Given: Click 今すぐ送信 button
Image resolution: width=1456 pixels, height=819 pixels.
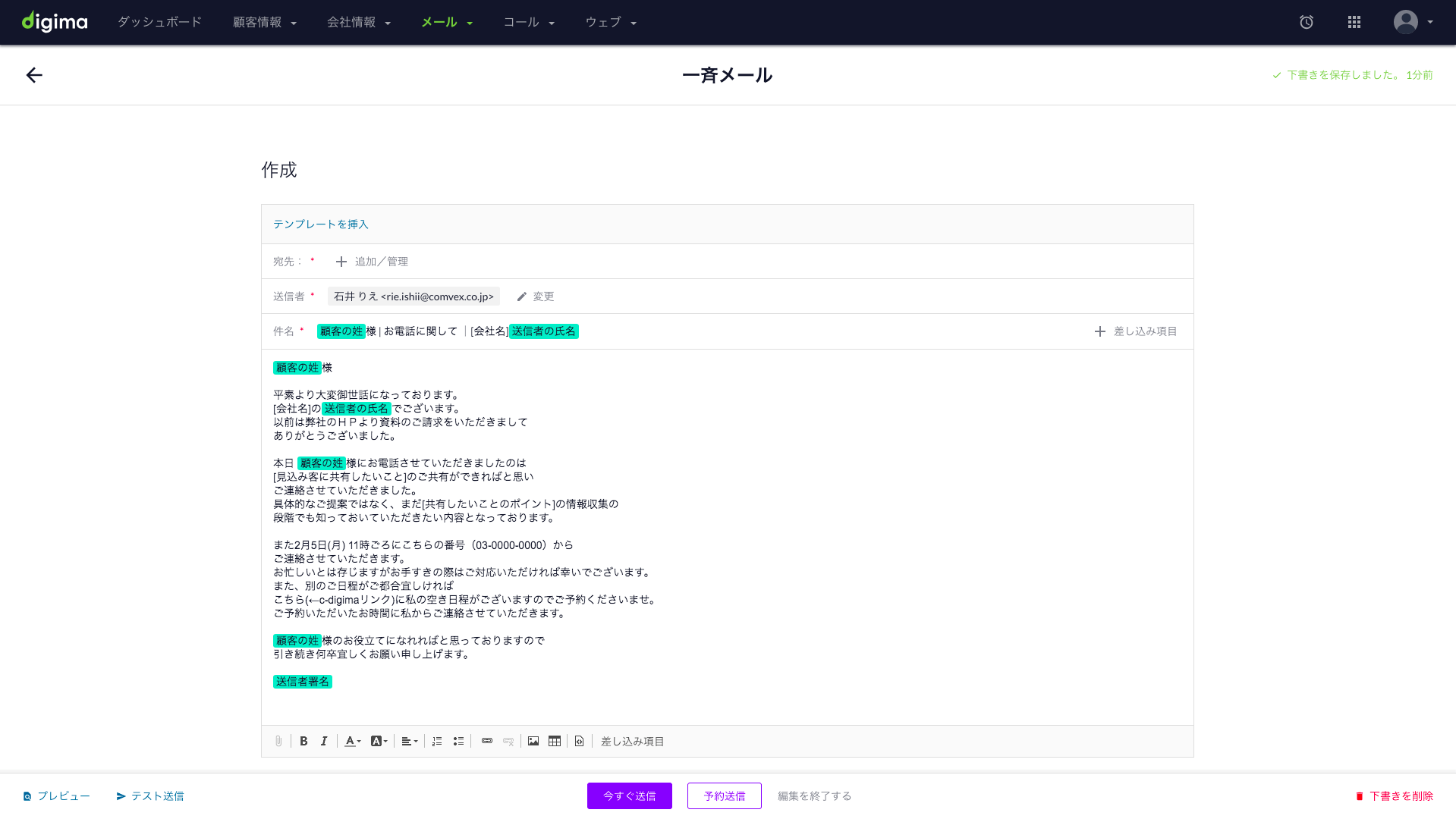Looking at the screenshot, I should click(630, 796).
